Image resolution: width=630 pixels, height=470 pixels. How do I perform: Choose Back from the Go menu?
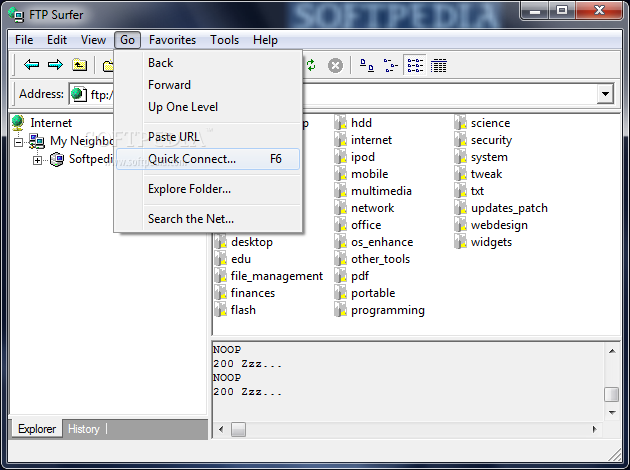(x=208, y=63)
